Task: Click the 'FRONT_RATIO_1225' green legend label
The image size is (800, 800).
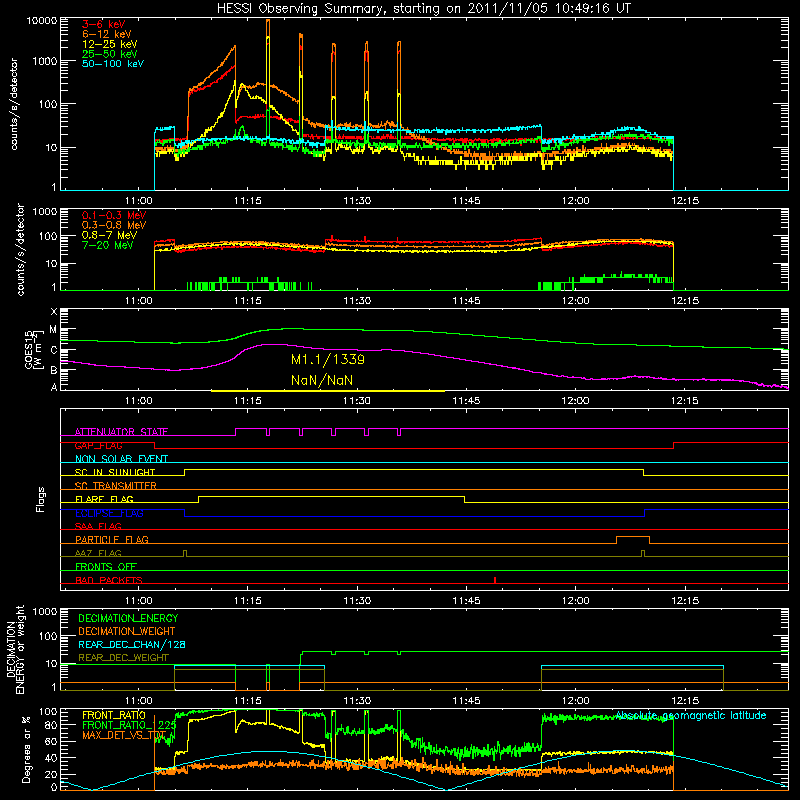Action: click(x=129, y=725)
